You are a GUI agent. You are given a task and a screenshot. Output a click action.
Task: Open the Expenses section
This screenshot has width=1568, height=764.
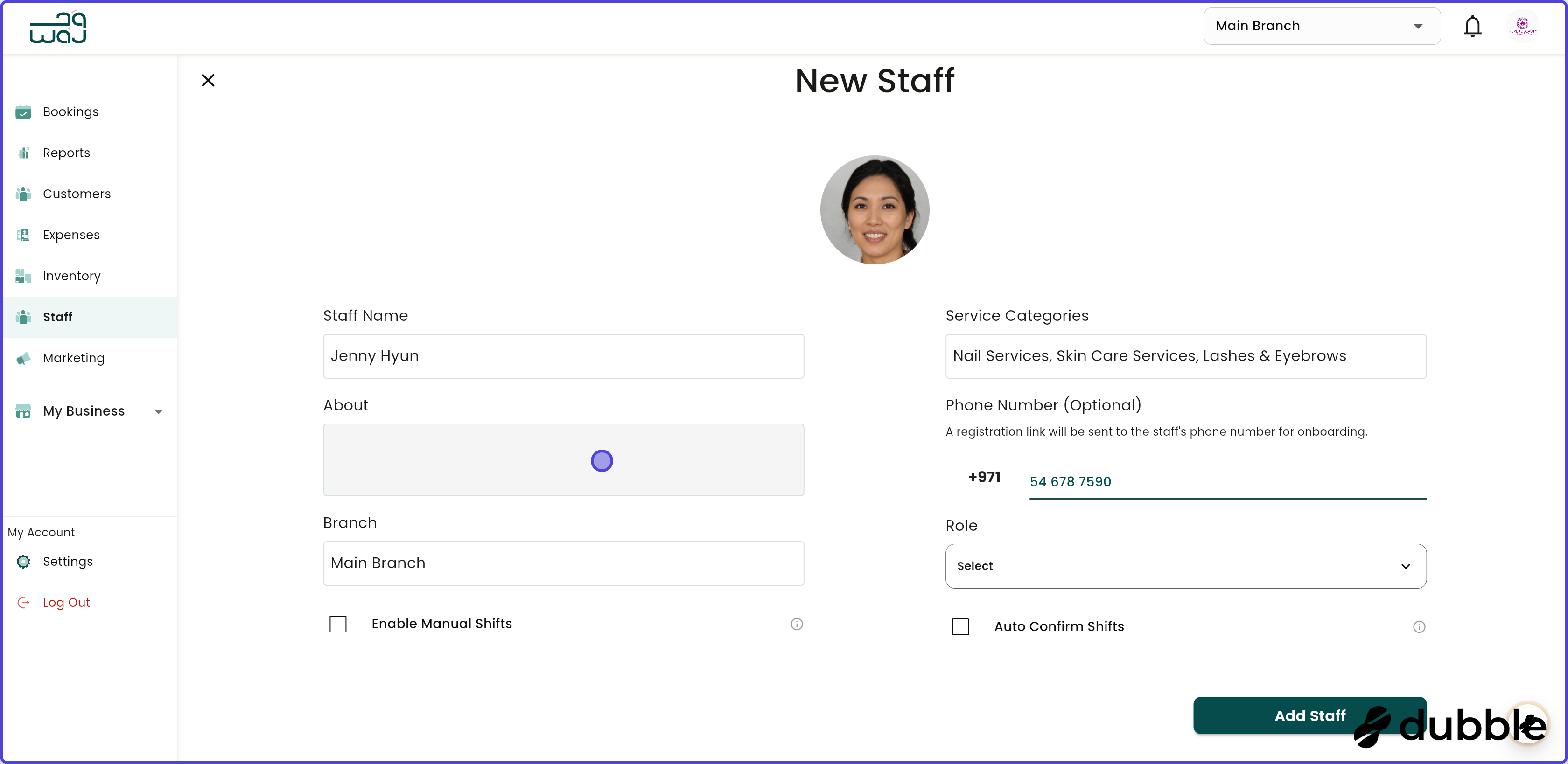coord(70,235)
